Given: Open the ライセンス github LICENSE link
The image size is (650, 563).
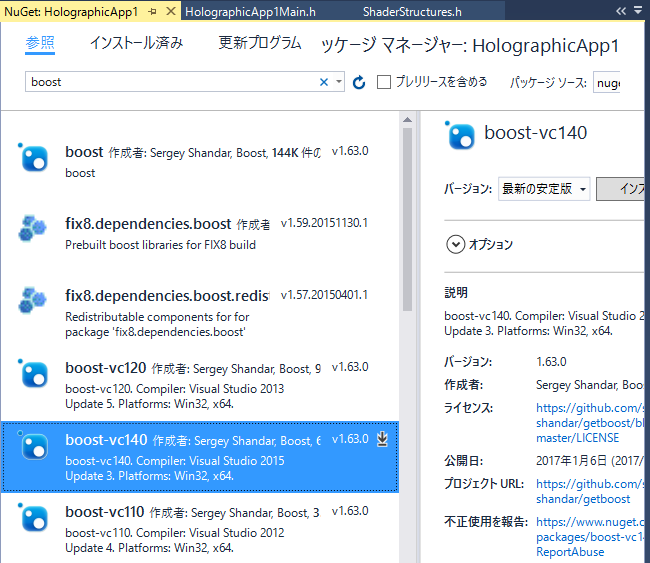Looking at the screenshot, I should point(590,423).
